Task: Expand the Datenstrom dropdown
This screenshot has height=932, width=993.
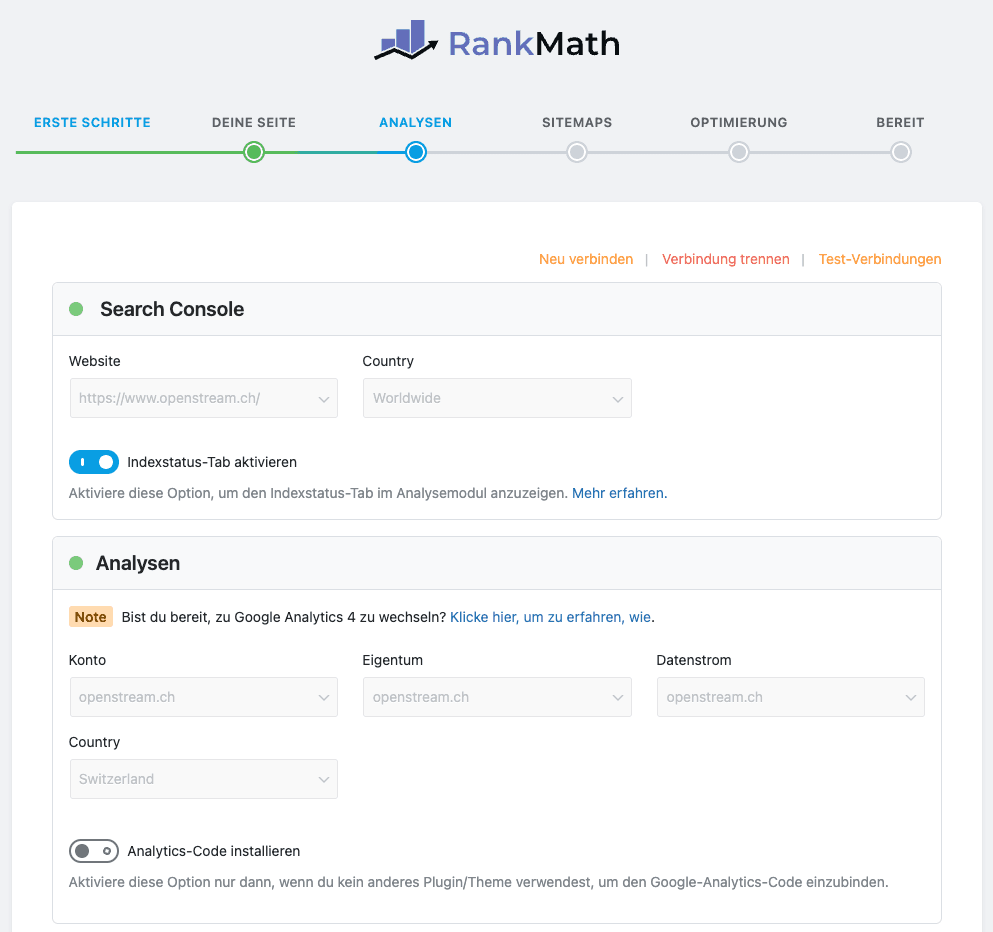Action: pyautogui.click(x=790, y=697)
